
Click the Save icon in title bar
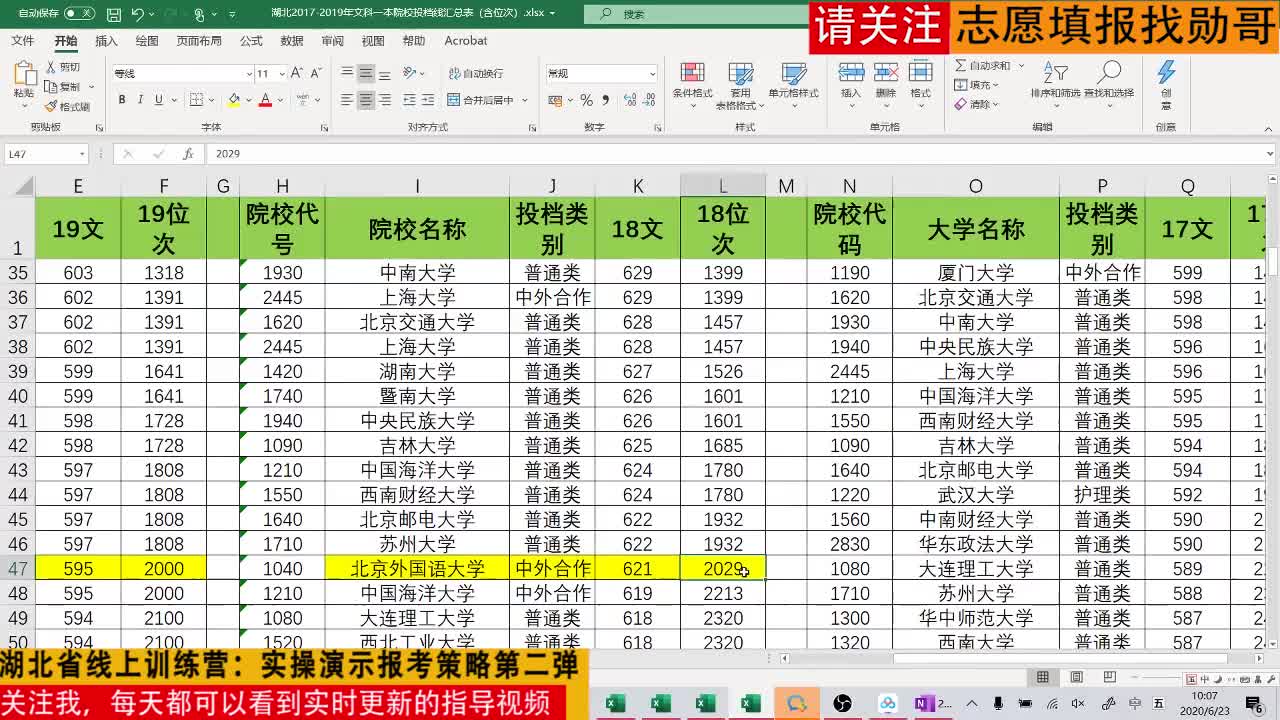point(114,14)
